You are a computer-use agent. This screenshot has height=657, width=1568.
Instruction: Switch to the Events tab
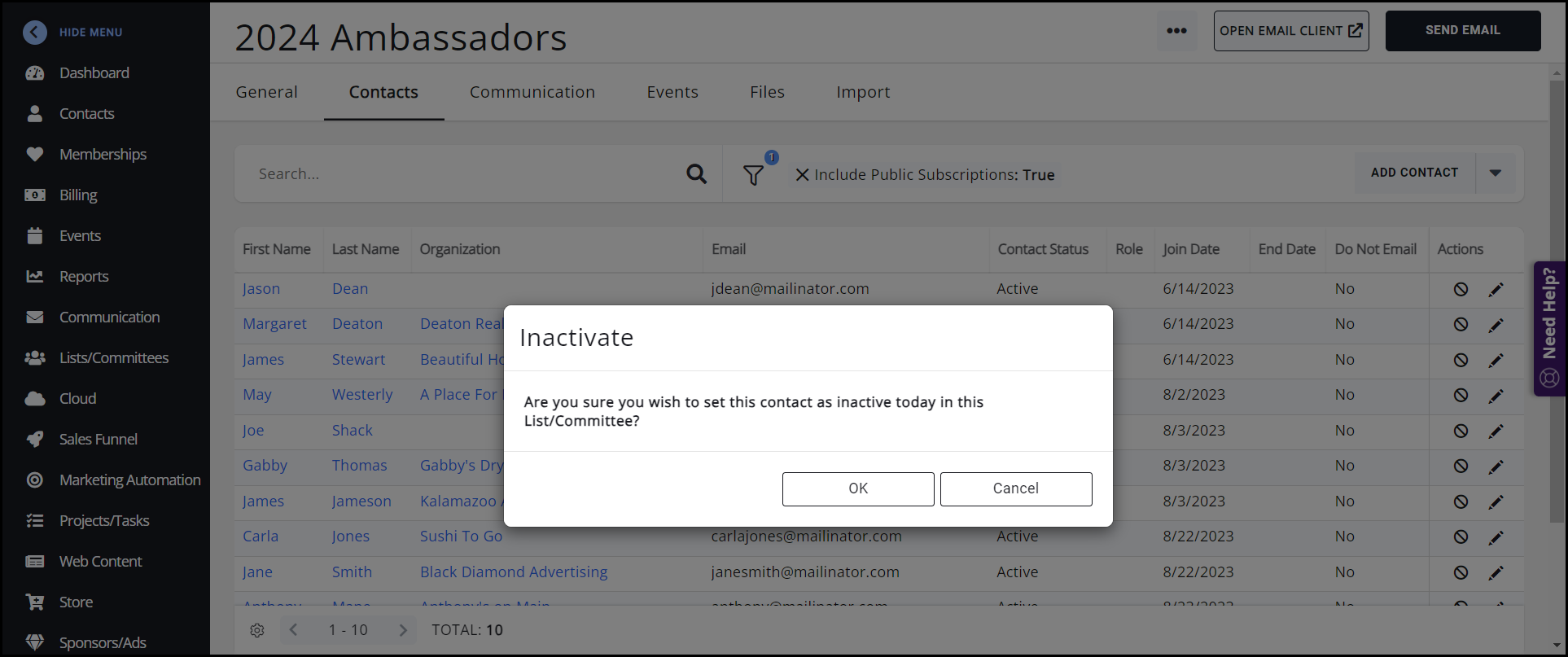click(672, 92)
